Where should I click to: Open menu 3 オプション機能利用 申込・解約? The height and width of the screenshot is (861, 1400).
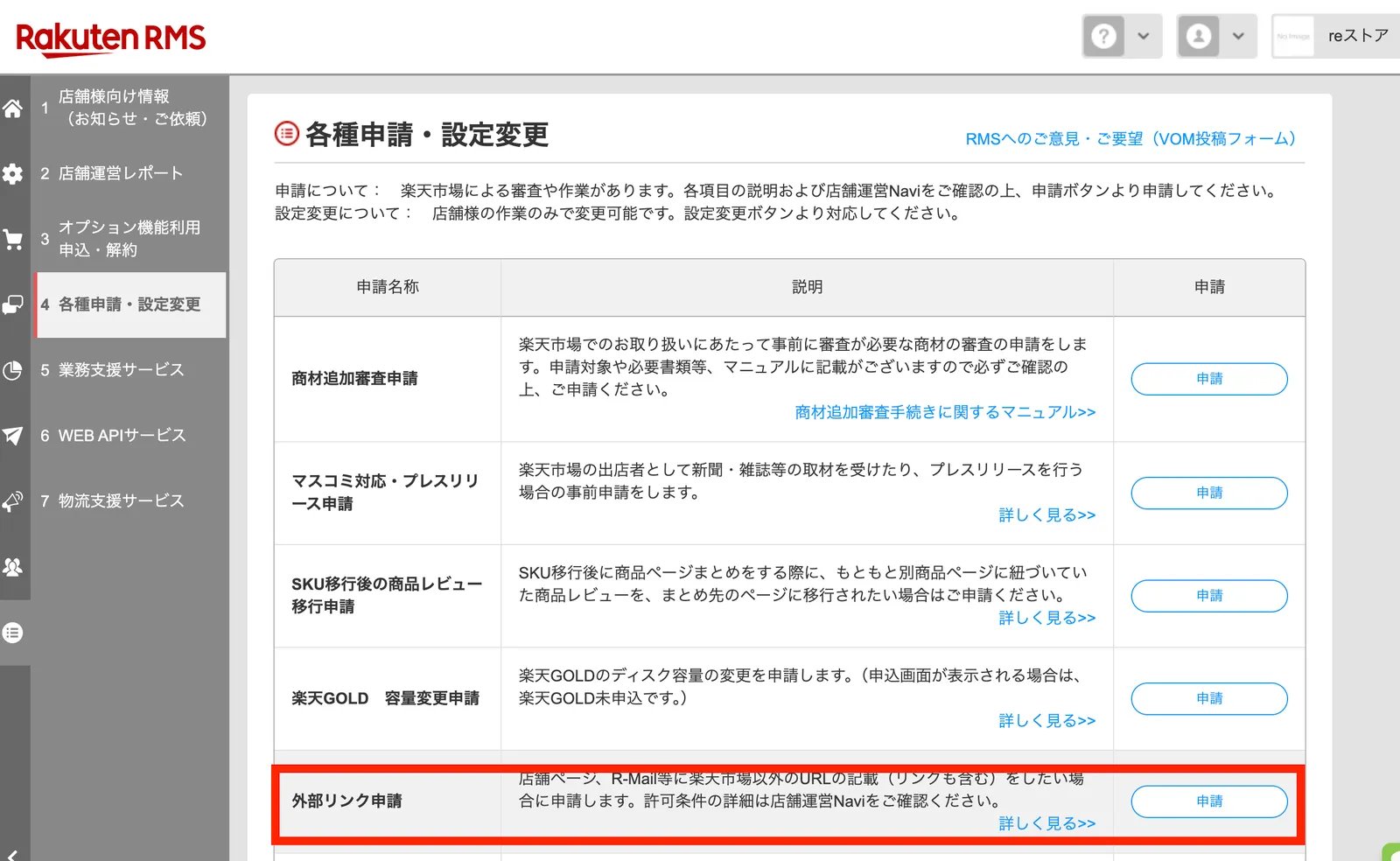point(129,239)
